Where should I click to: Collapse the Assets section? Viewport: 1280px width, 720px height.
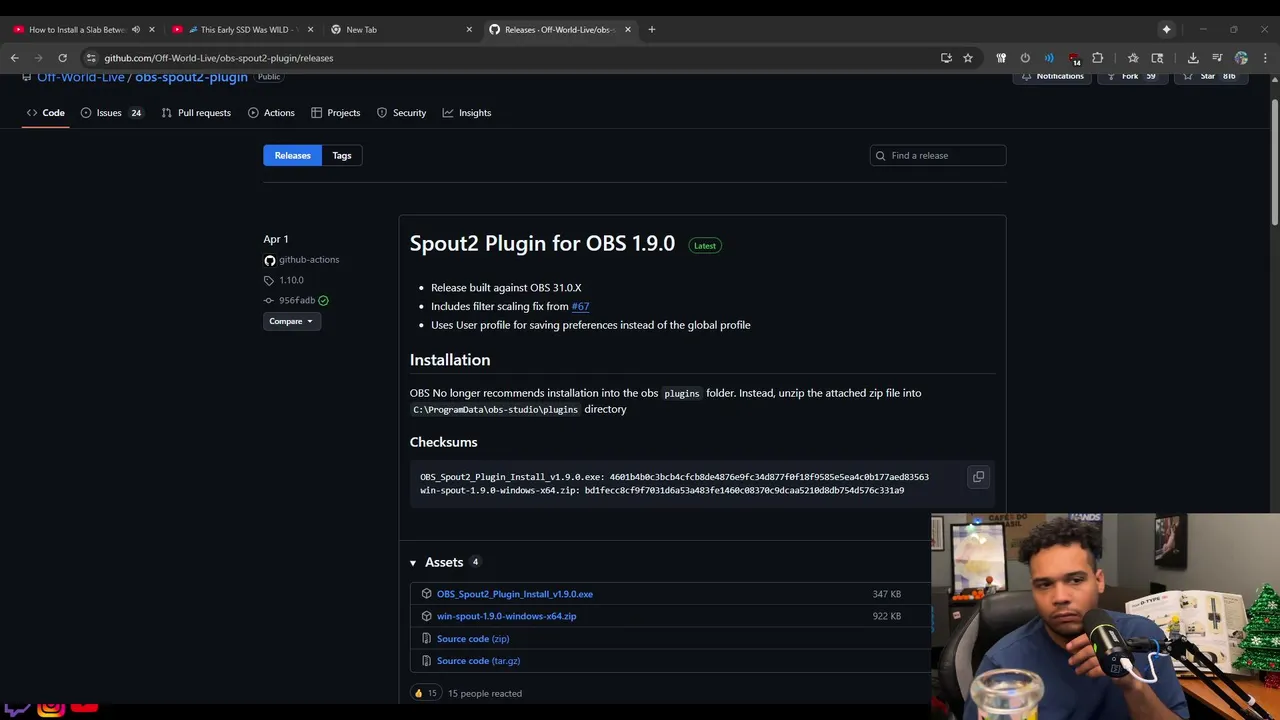click(x=412, y=563)
